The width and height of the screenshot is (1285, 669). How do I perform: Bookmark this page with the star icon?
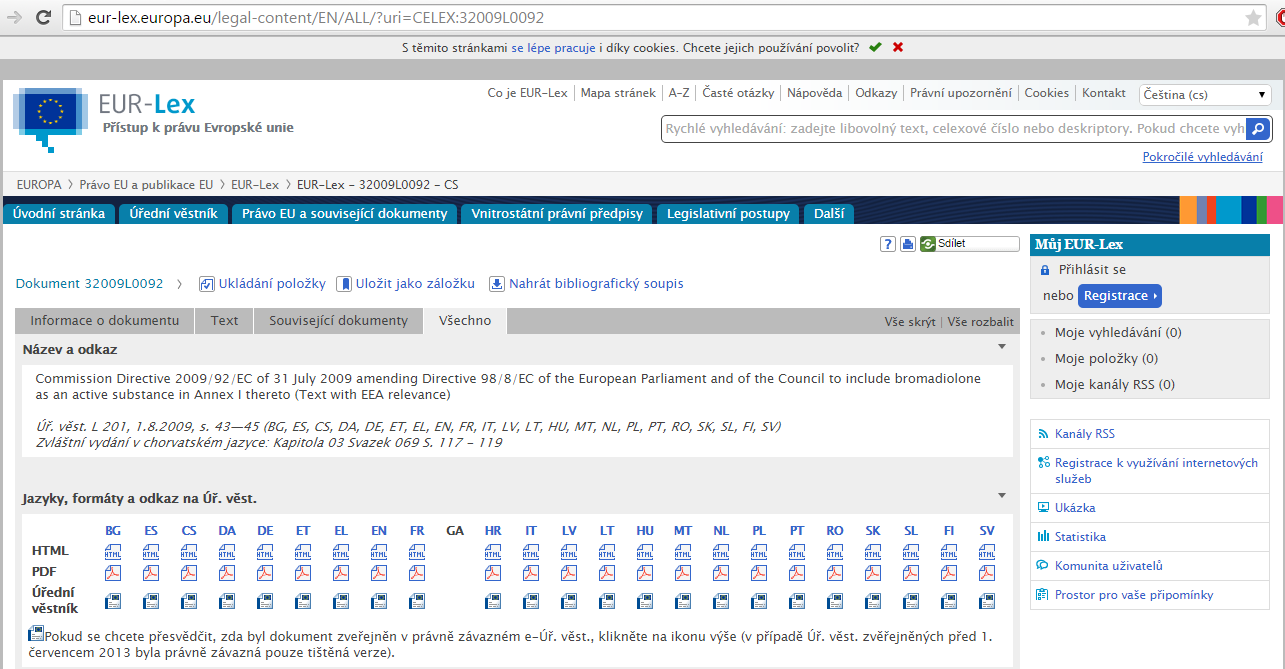click(1254, 17)
